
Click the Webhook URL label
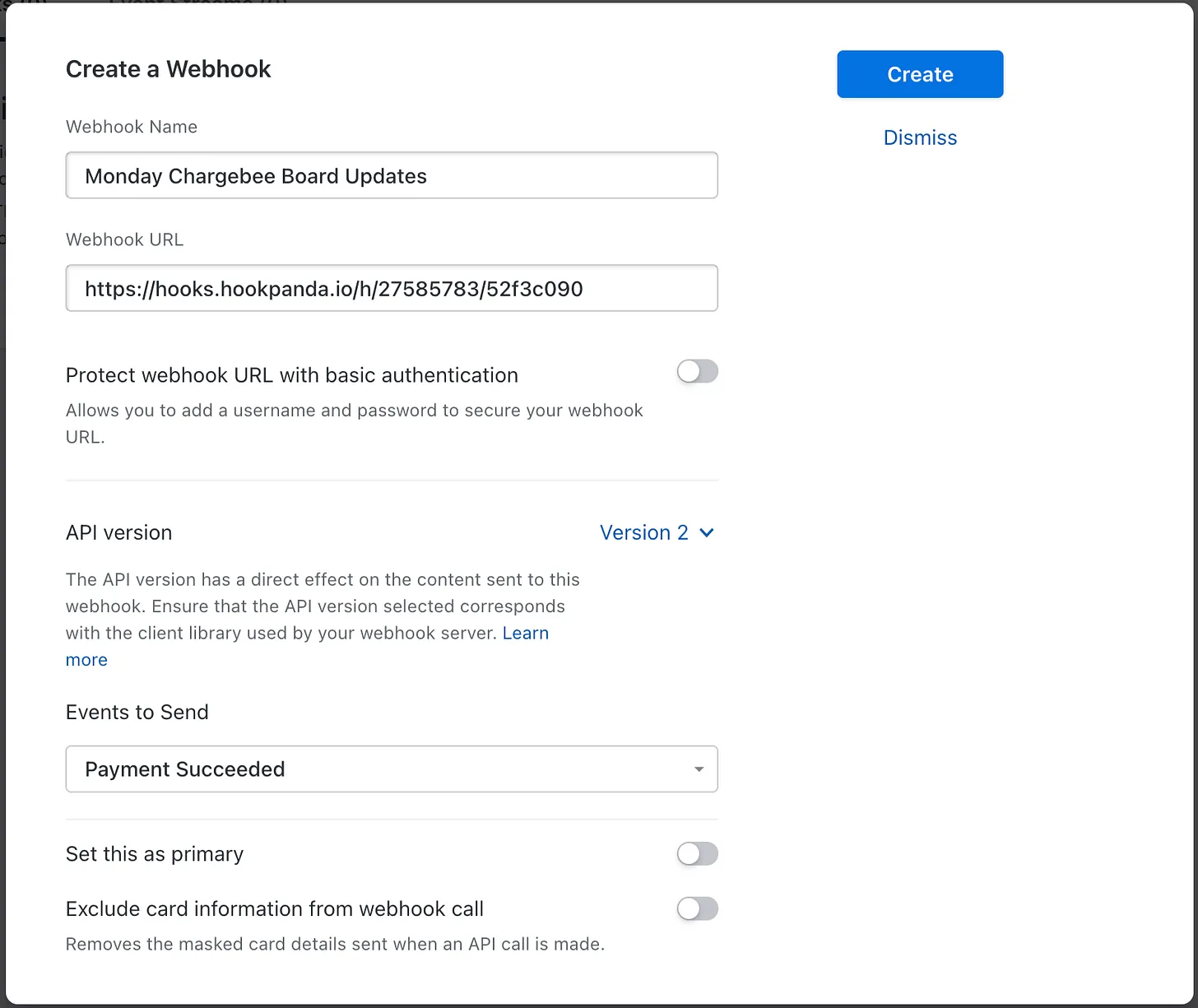tap(124, 239)
